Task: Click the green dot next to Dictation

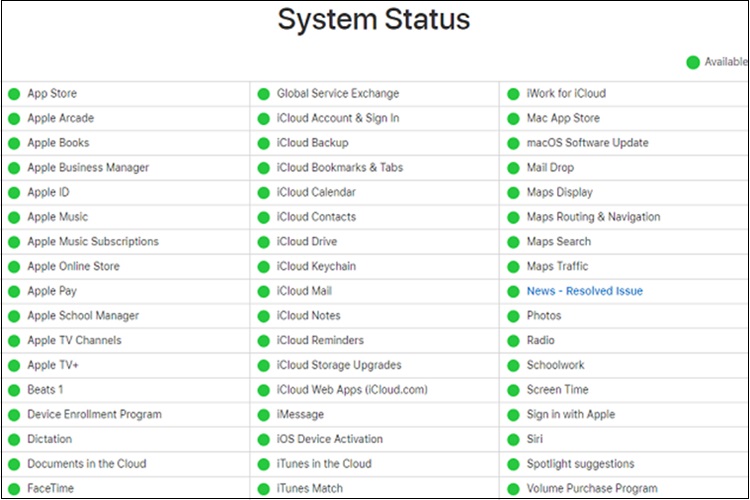Action: [x=14, y=440]
